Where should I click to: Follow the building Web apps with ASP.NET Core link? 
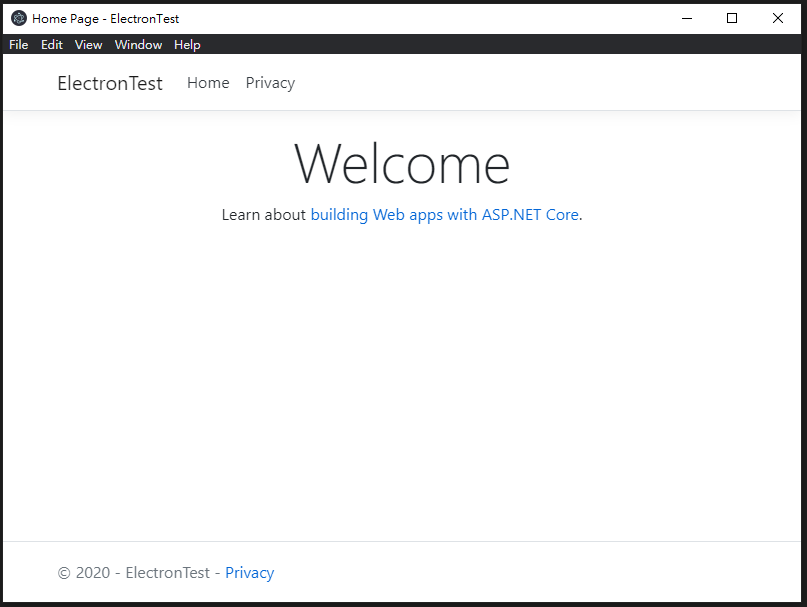(x=445, y=215)
